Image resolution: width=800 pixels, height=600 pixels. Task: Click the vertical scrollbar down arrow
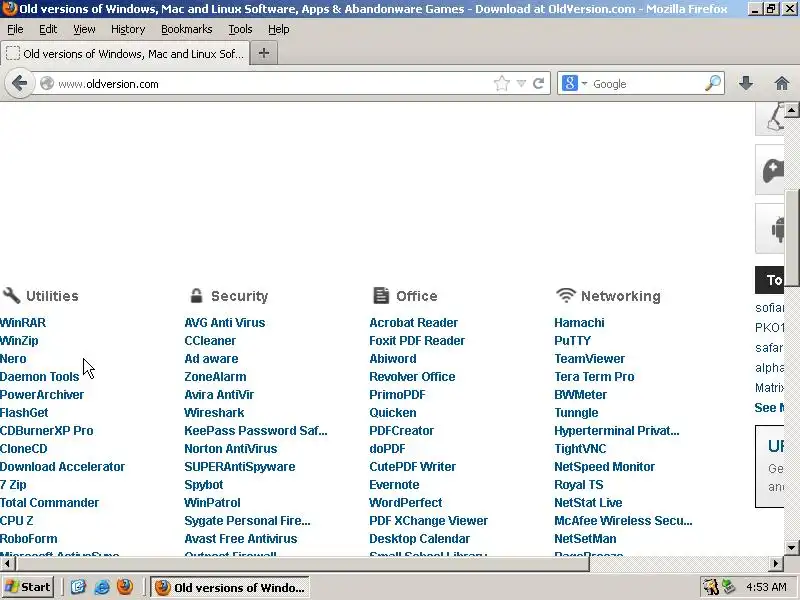pyautogui.click(x=792, y=548)
